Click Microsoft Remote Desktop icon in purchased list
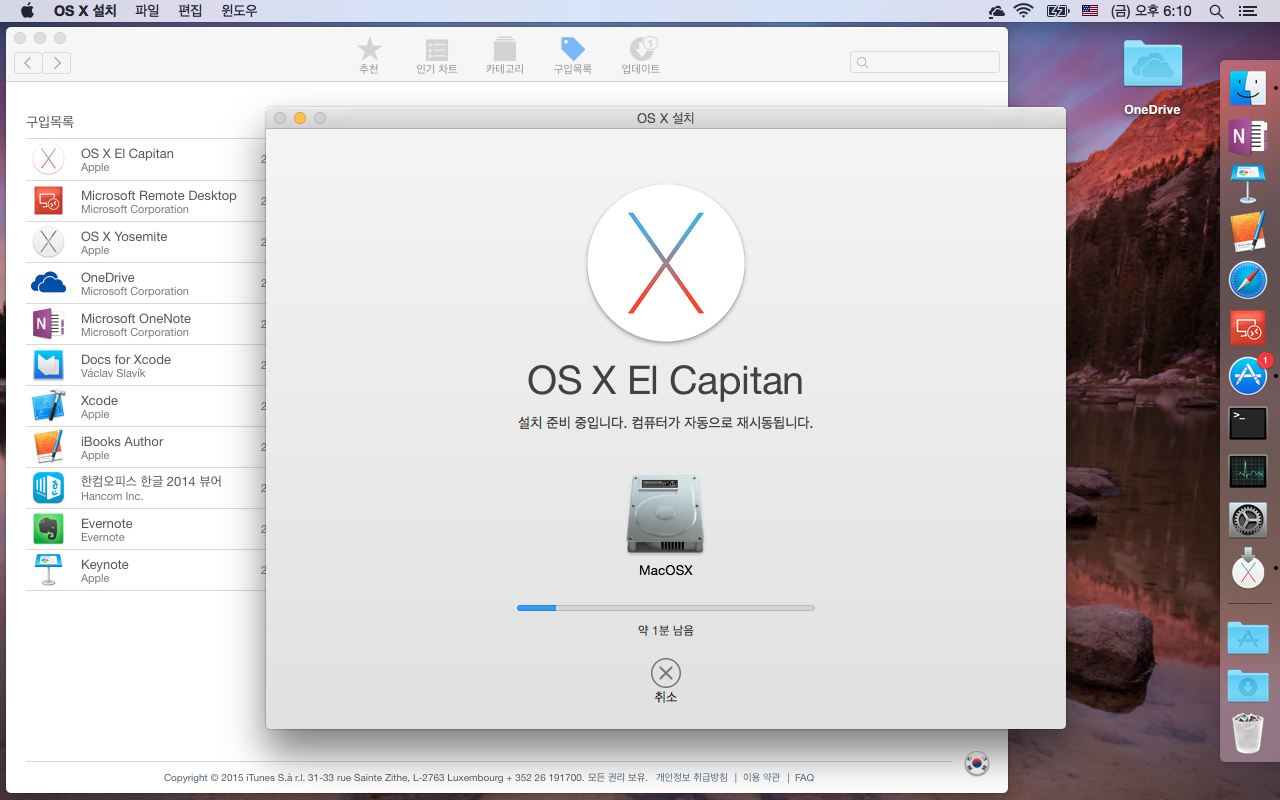 pyautogui.click(x=48, y=201)
